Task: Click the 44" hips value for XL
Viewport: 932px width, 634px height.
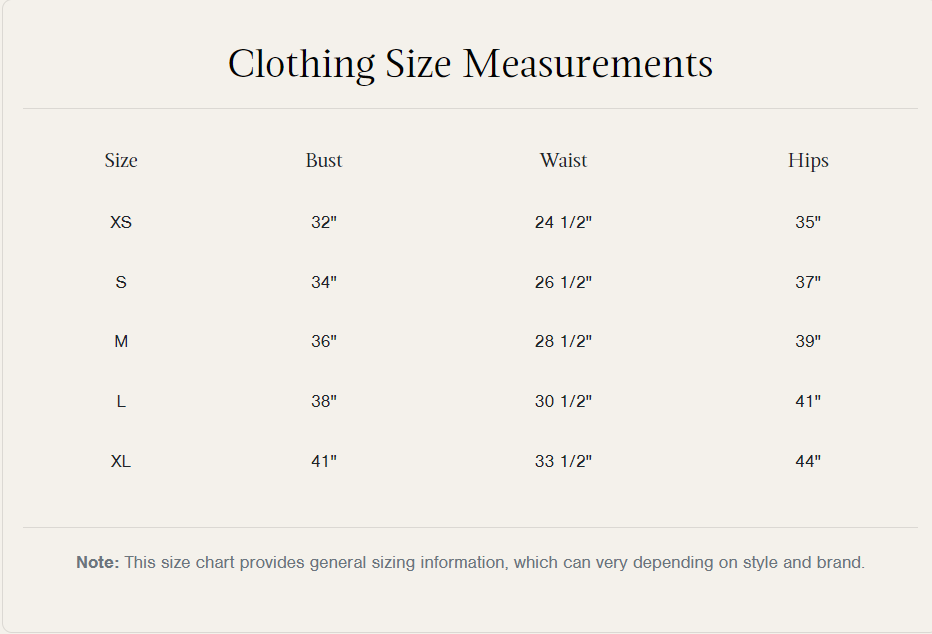Action: click(x=808, y=462)
